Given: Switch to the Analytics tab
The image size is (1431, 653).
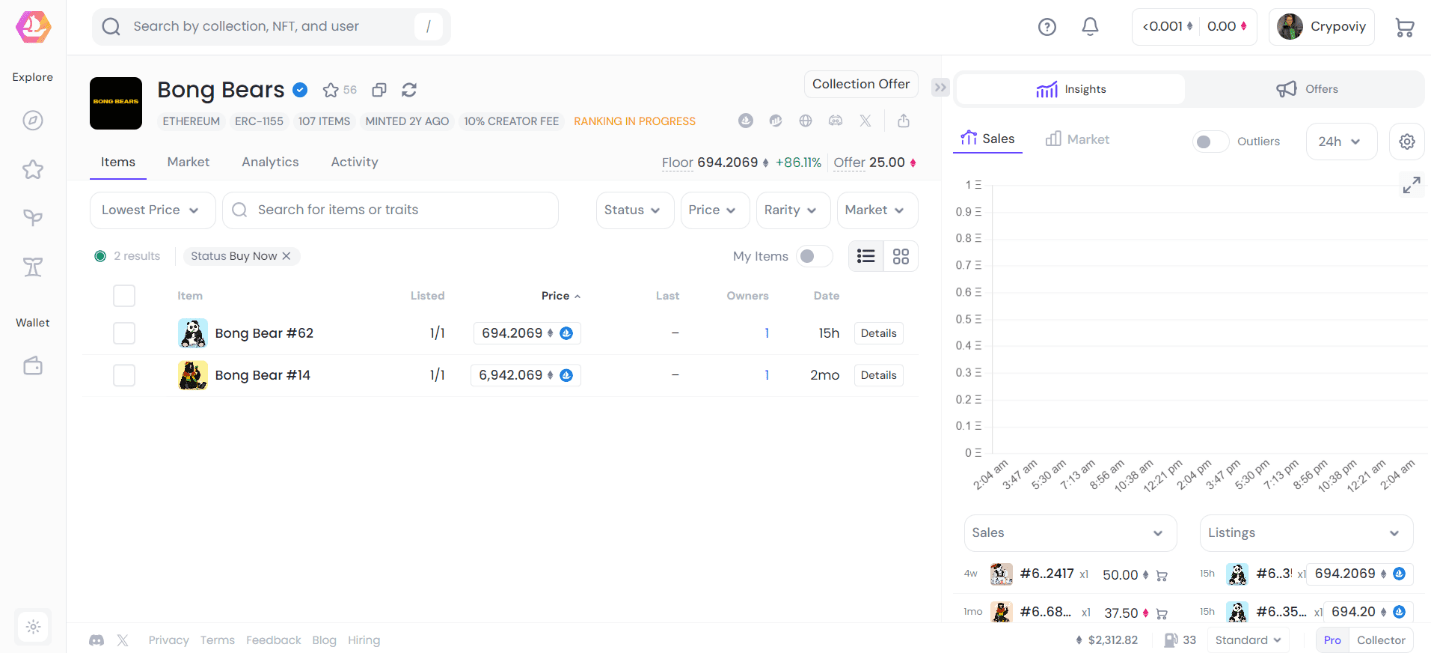Looking at the screenshot, I should click(269, 161).
